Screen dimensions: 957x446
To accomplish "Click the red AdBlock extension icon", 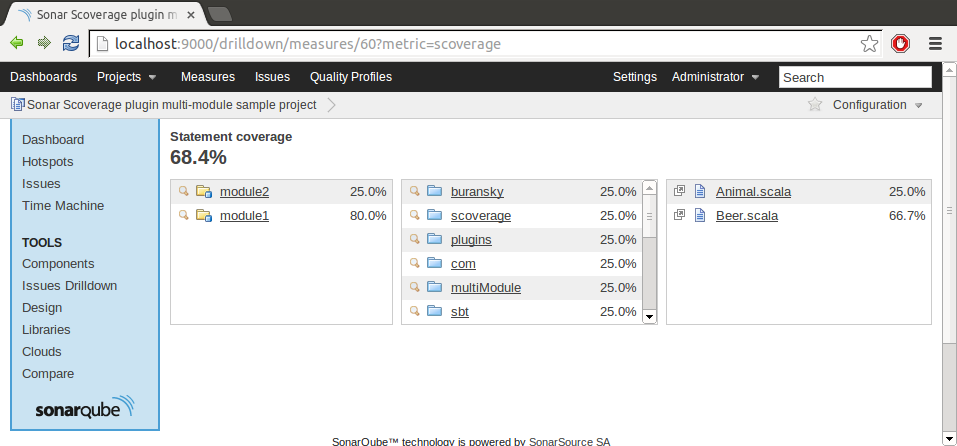I will pos(900,44).
